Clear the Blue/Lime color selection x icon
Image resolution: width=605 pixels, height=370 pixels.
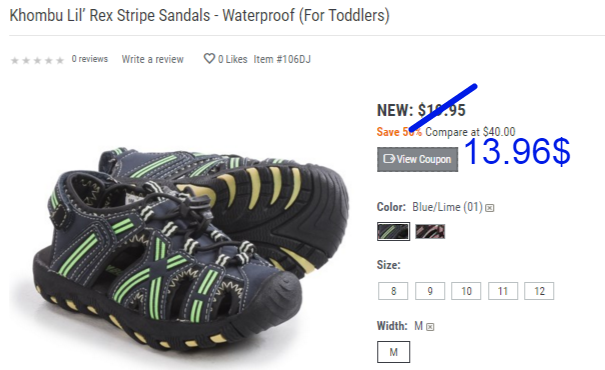point(490,208)
